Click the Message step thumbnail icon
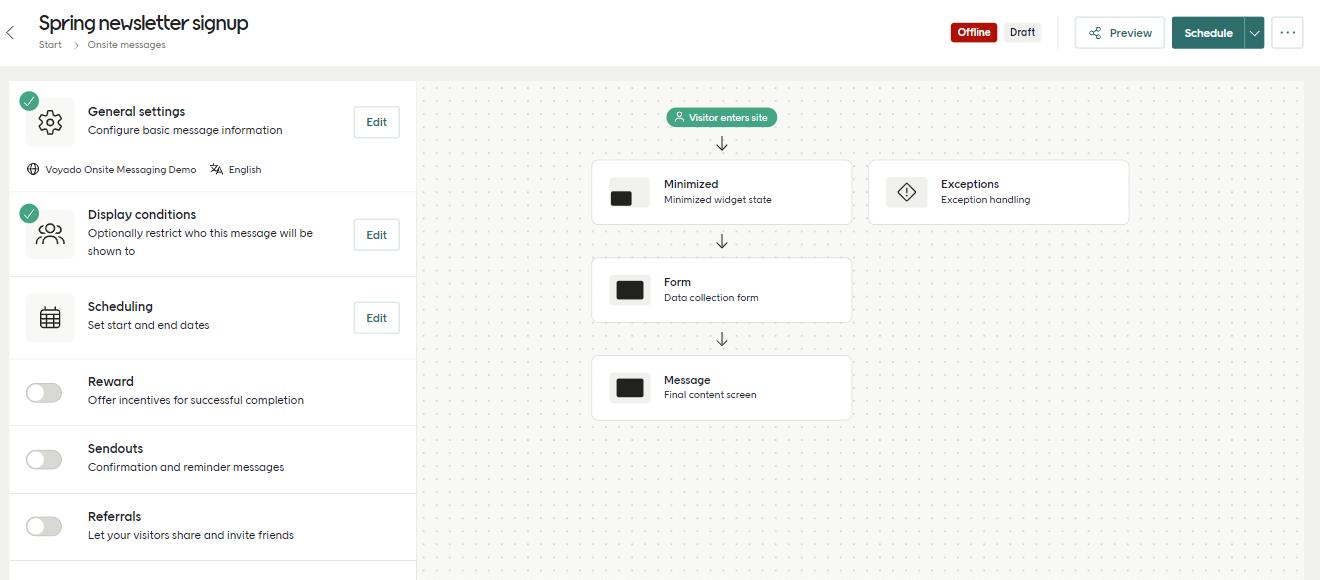Screen dimensions: 1320x580 point(630,388)
